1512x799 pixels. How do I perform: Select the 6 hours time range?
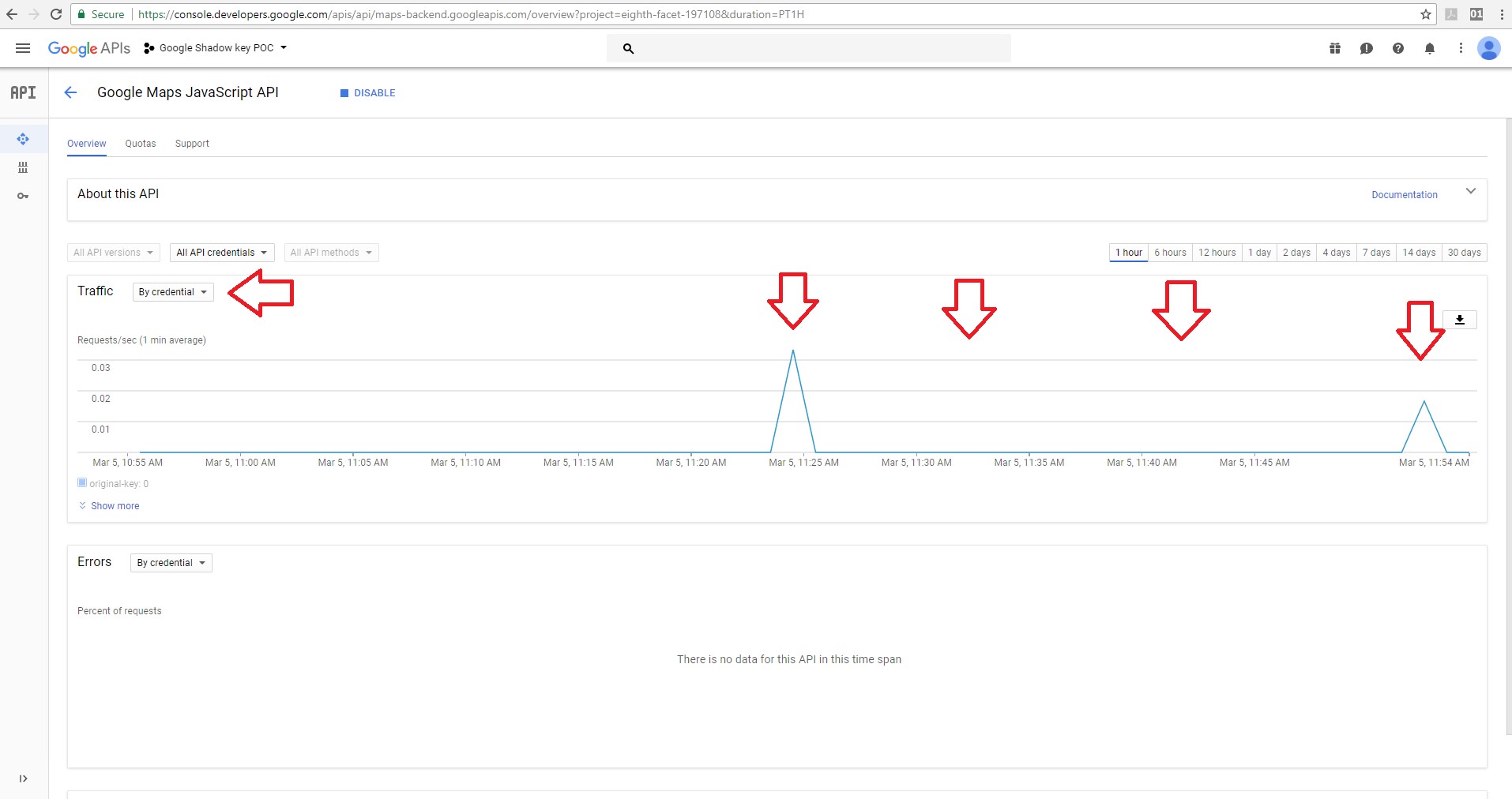coord(1170,253)
